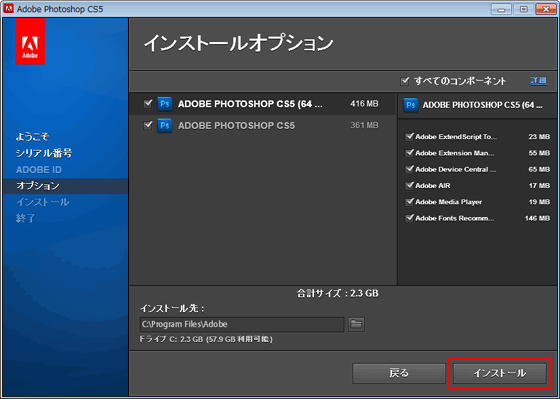
Task: Select the インストール step in sidebar
Action: point(42,202)
